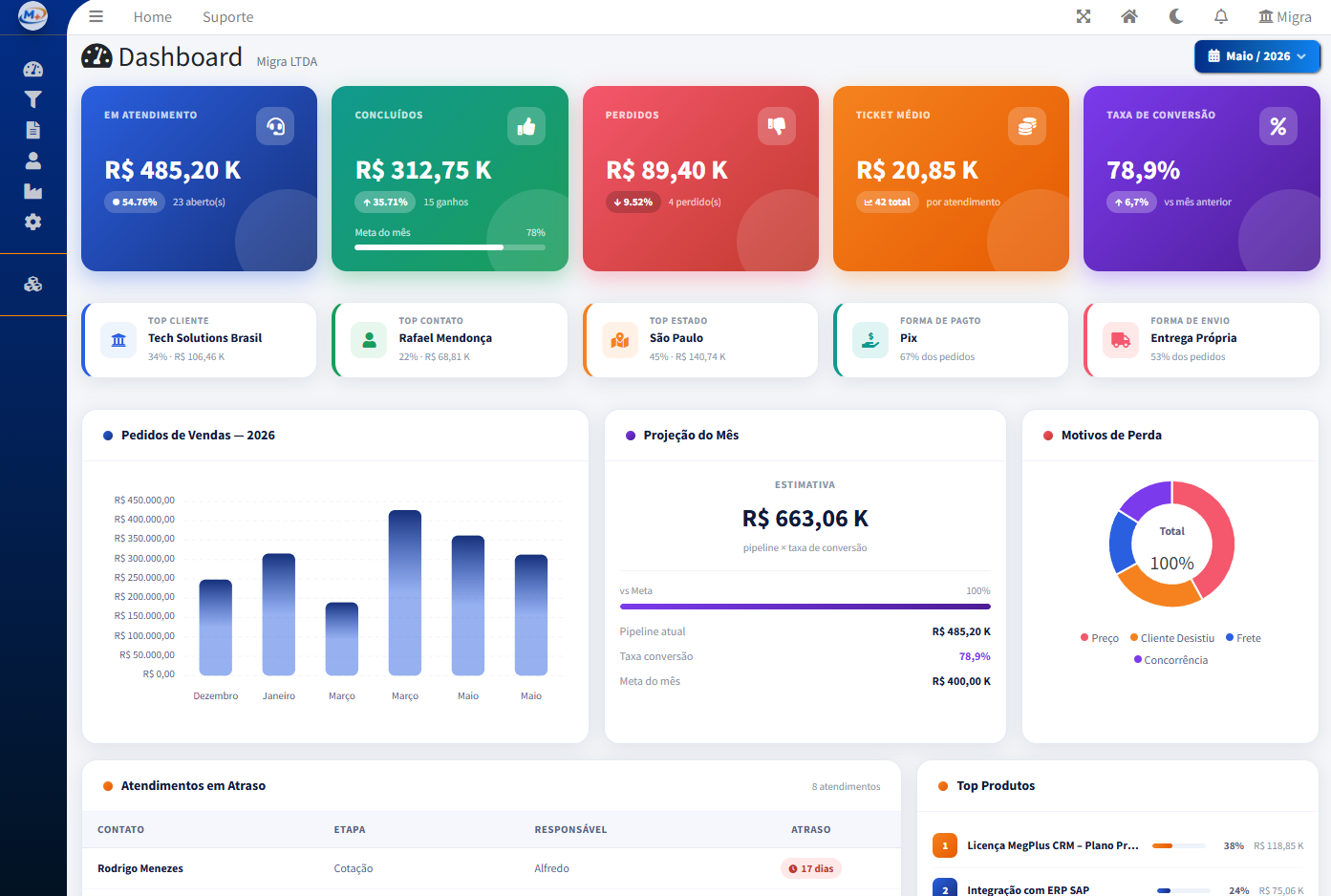Click the RESPONSÁVEL column header
Screen dimensions: 1331x896
coord(570,829)
